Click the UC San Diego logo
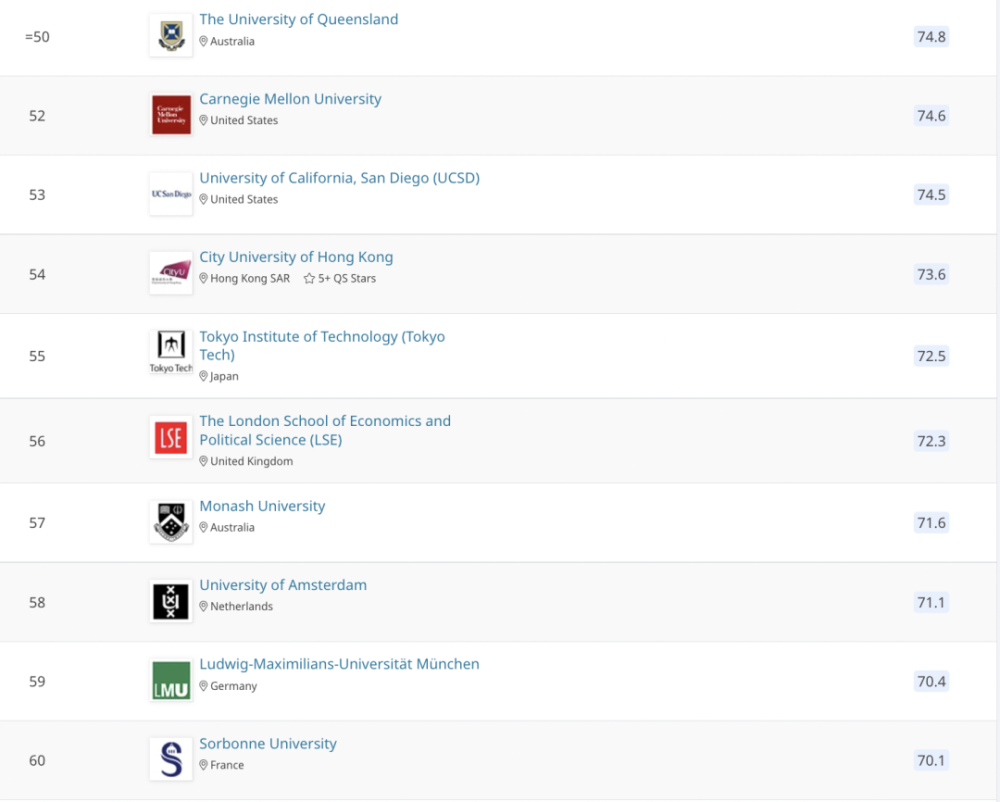The height and width of the screenshot is (802, 1000). point(171,194)
